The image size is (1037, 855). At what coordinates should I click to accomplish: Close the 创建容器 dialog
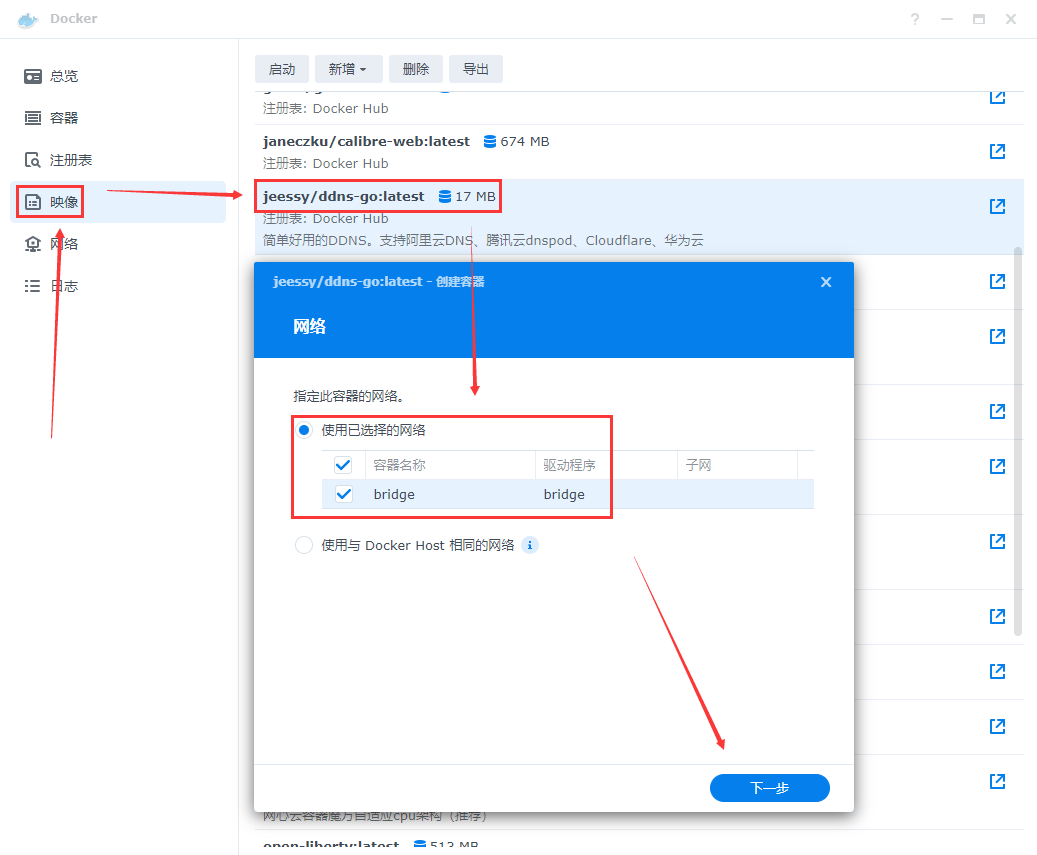826,282
